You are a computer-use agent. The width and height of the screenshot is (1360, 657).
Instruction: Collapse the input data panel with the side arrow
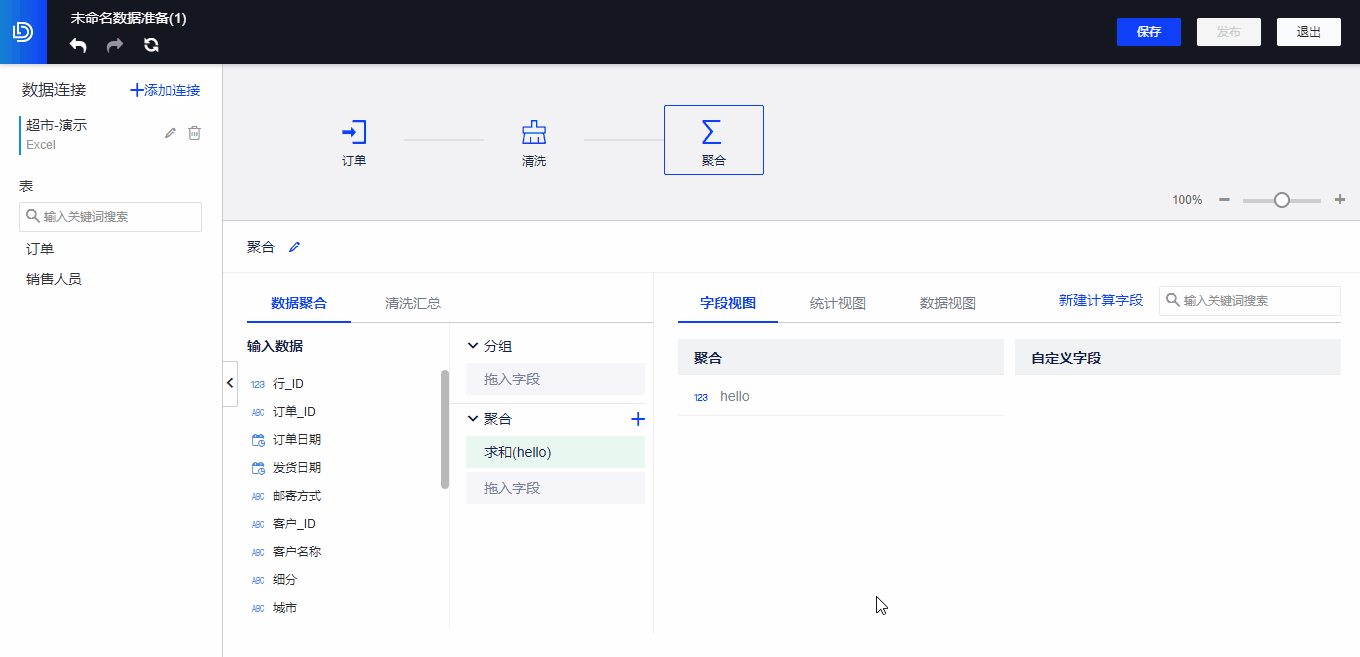230,382
